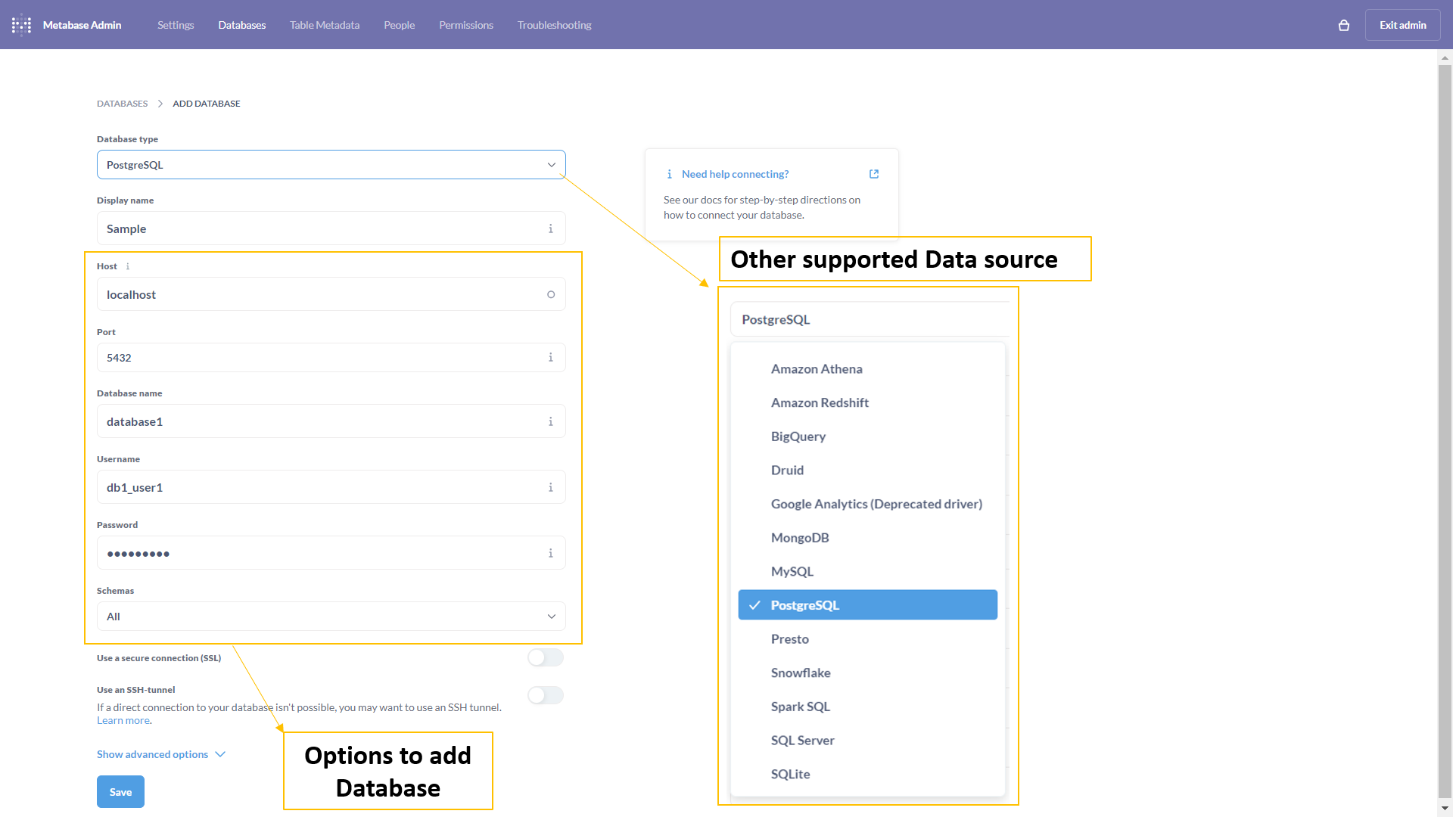Image resolution: width=1456 pixels, height=817 pixels.
Task: Click the info icon next to Username field
Action: click(551, 487)
